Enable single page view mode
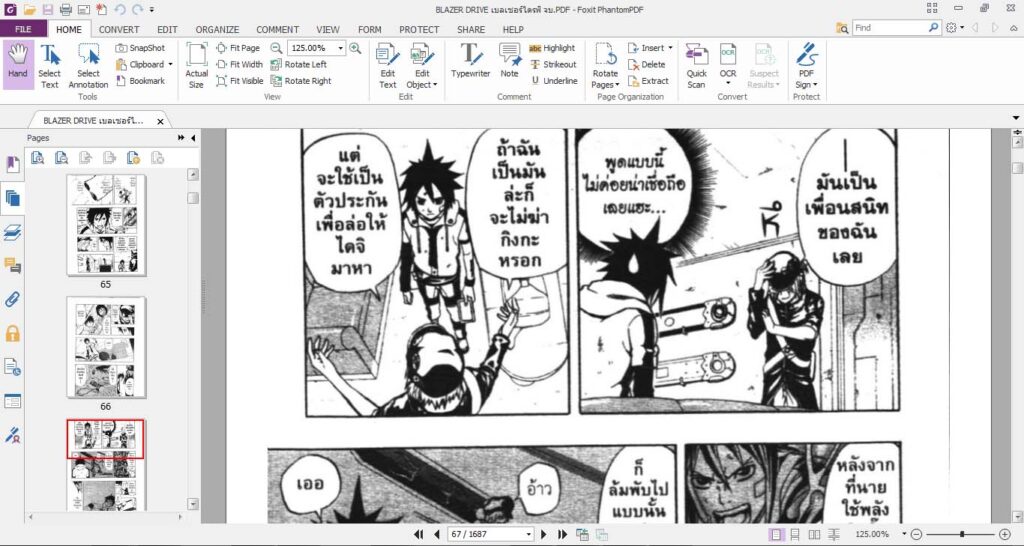The width and height of the screenshot is (1024, 546). coord(775,534)
